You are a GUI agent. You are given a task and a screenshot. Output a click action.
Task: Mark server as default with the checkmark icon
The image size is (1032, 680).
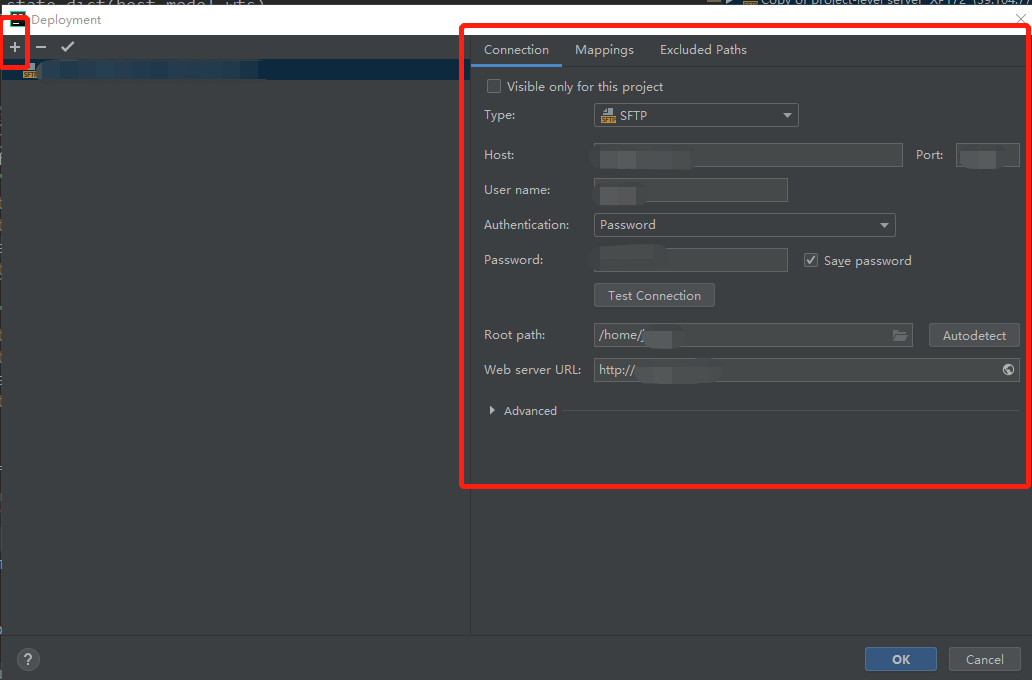(67, 47)
